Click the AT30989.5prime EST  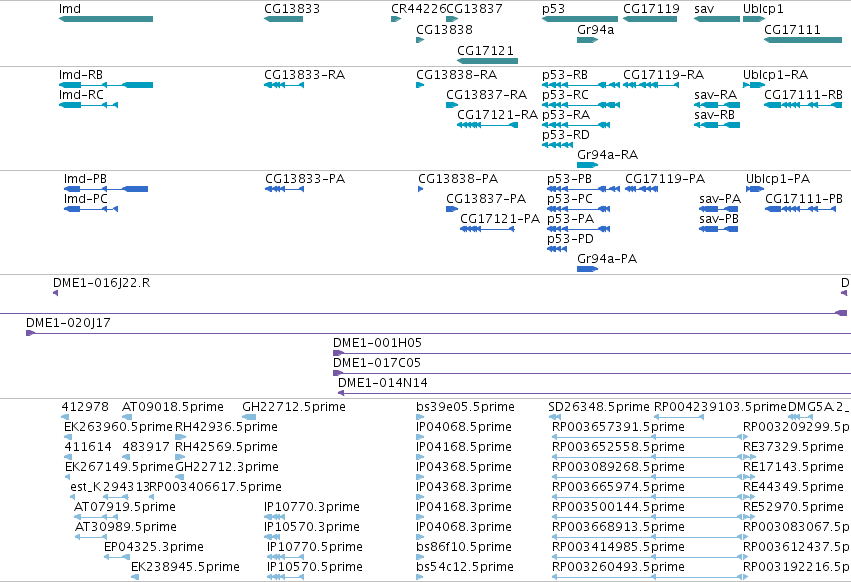tap(91, 537)
